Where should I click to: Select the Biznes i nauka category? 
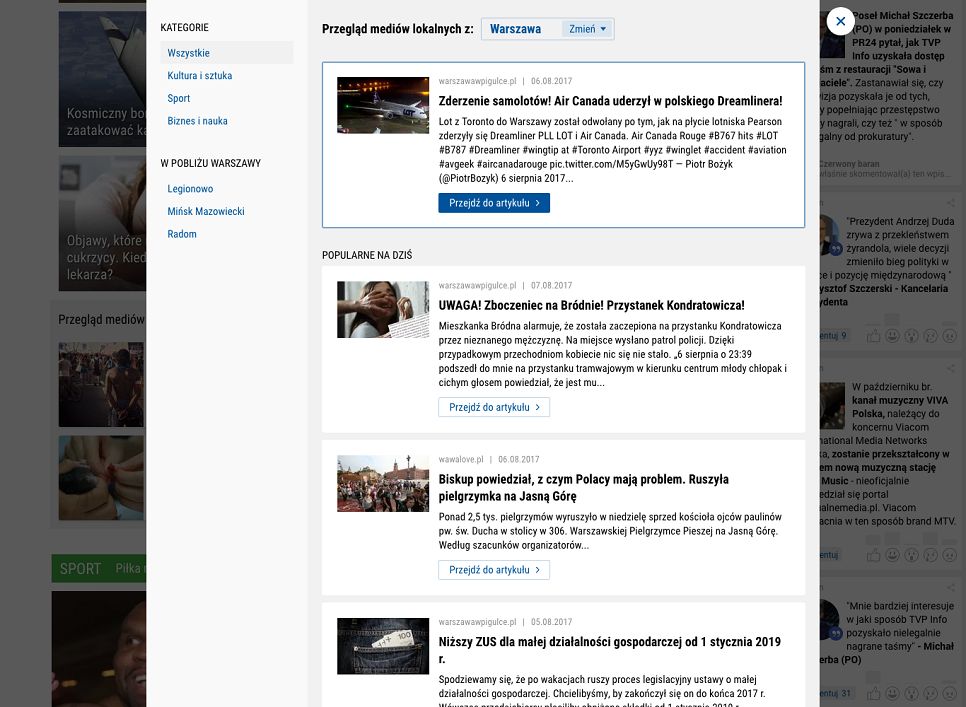(x=197, y=121)
